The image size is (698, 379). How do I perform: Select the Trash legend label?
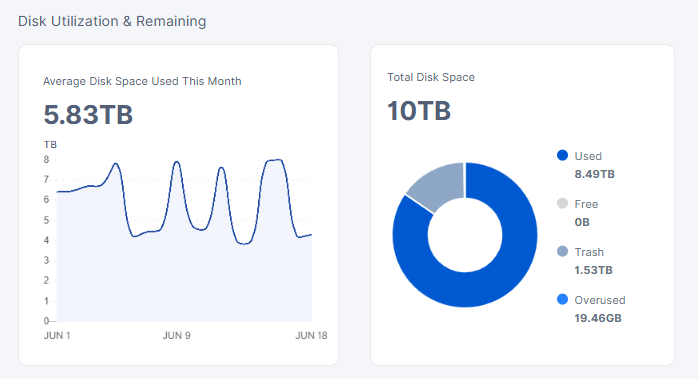pos(589,253)
